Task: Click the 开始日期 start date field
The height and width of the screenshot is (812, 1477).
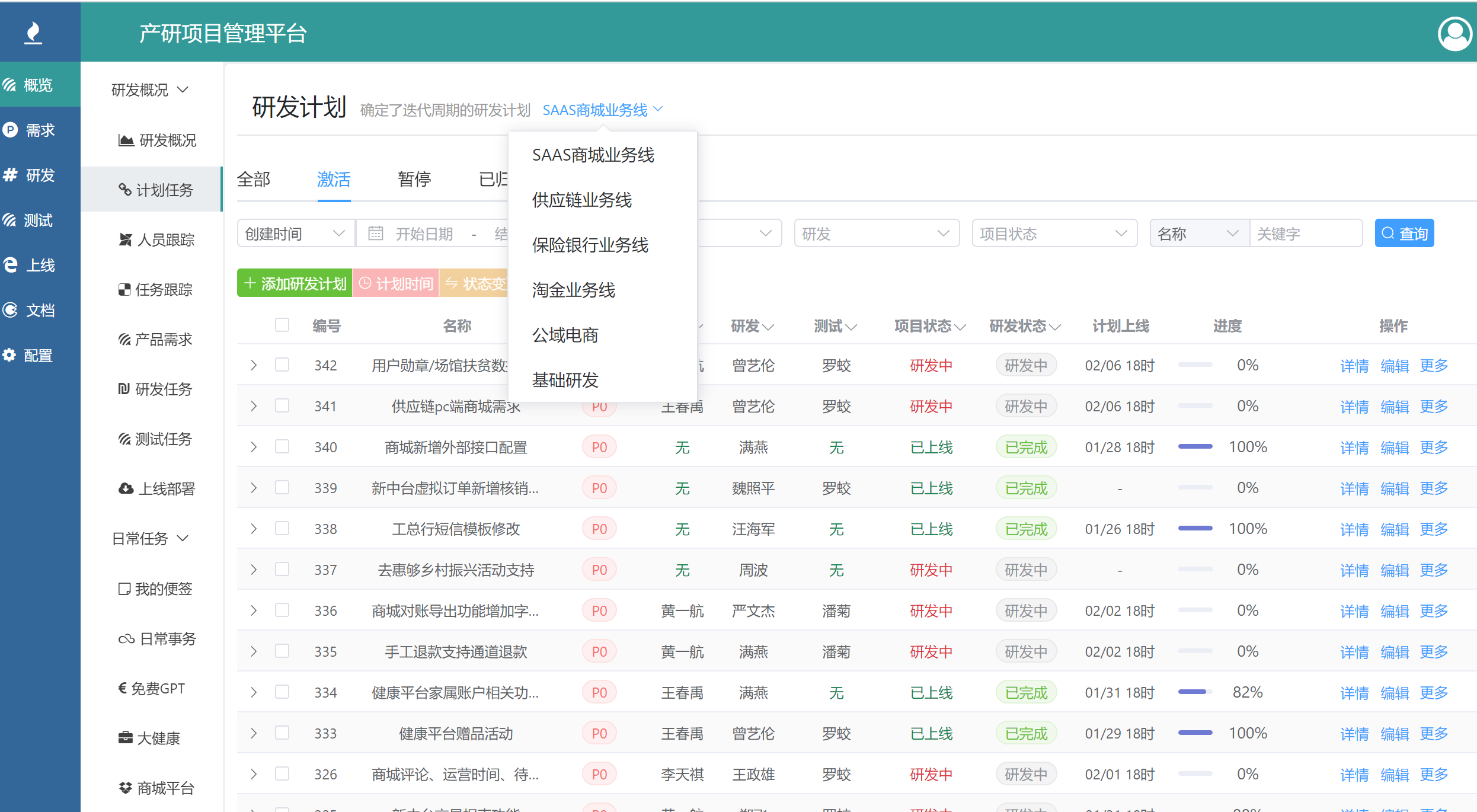Action: click(x=424, y=234)
